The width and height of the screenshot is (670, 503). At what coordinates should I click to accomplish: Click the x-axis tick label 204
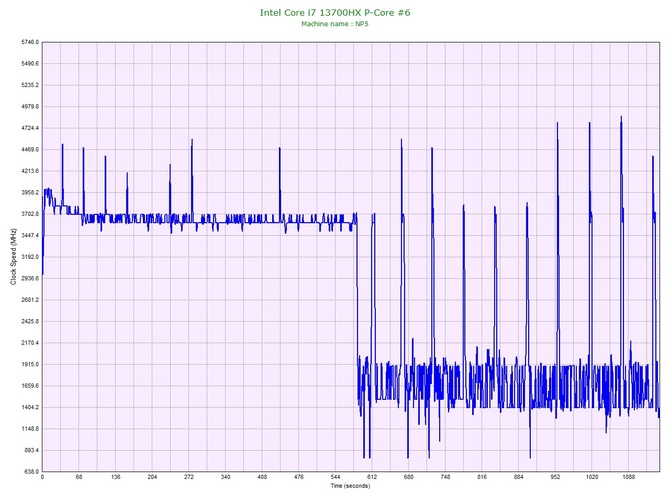[x=152, y=477]
